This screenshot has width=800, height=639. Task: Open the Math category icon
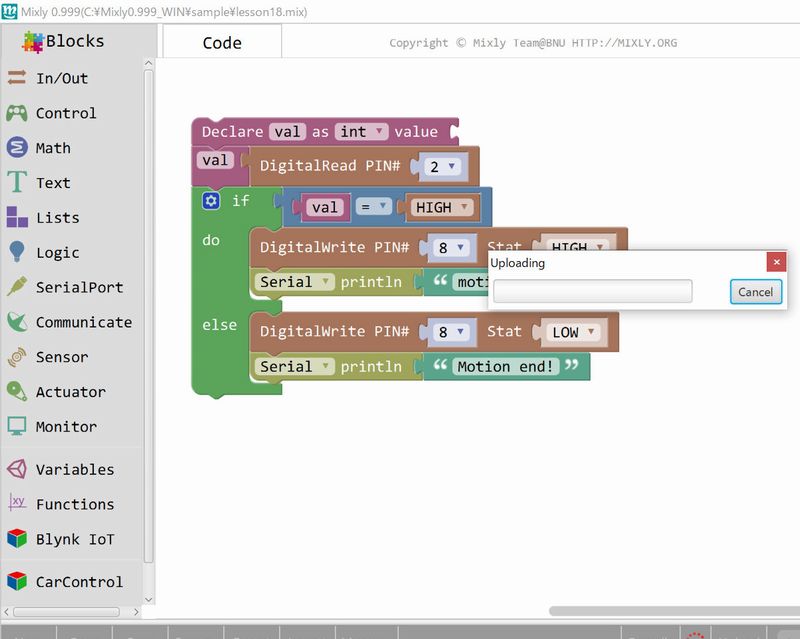pos(17,148)
